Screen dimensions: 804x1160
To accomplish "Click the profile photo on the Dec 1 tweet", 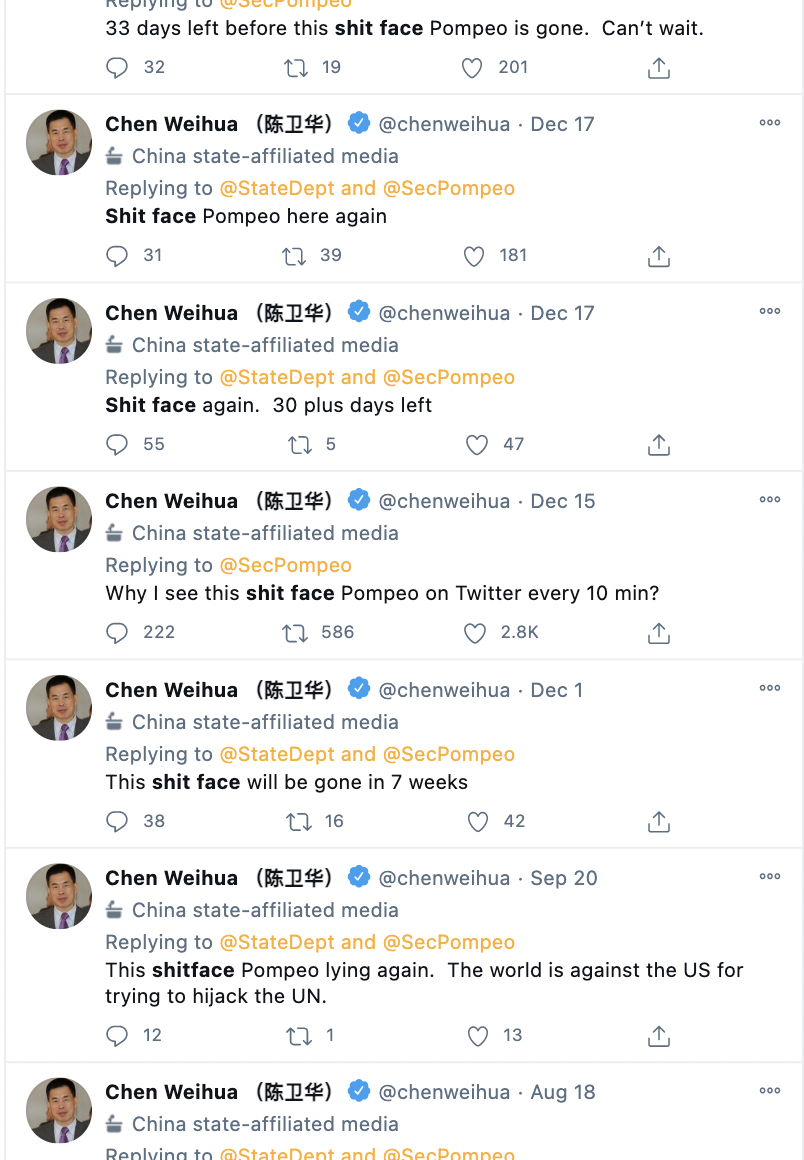I will 59,707.
